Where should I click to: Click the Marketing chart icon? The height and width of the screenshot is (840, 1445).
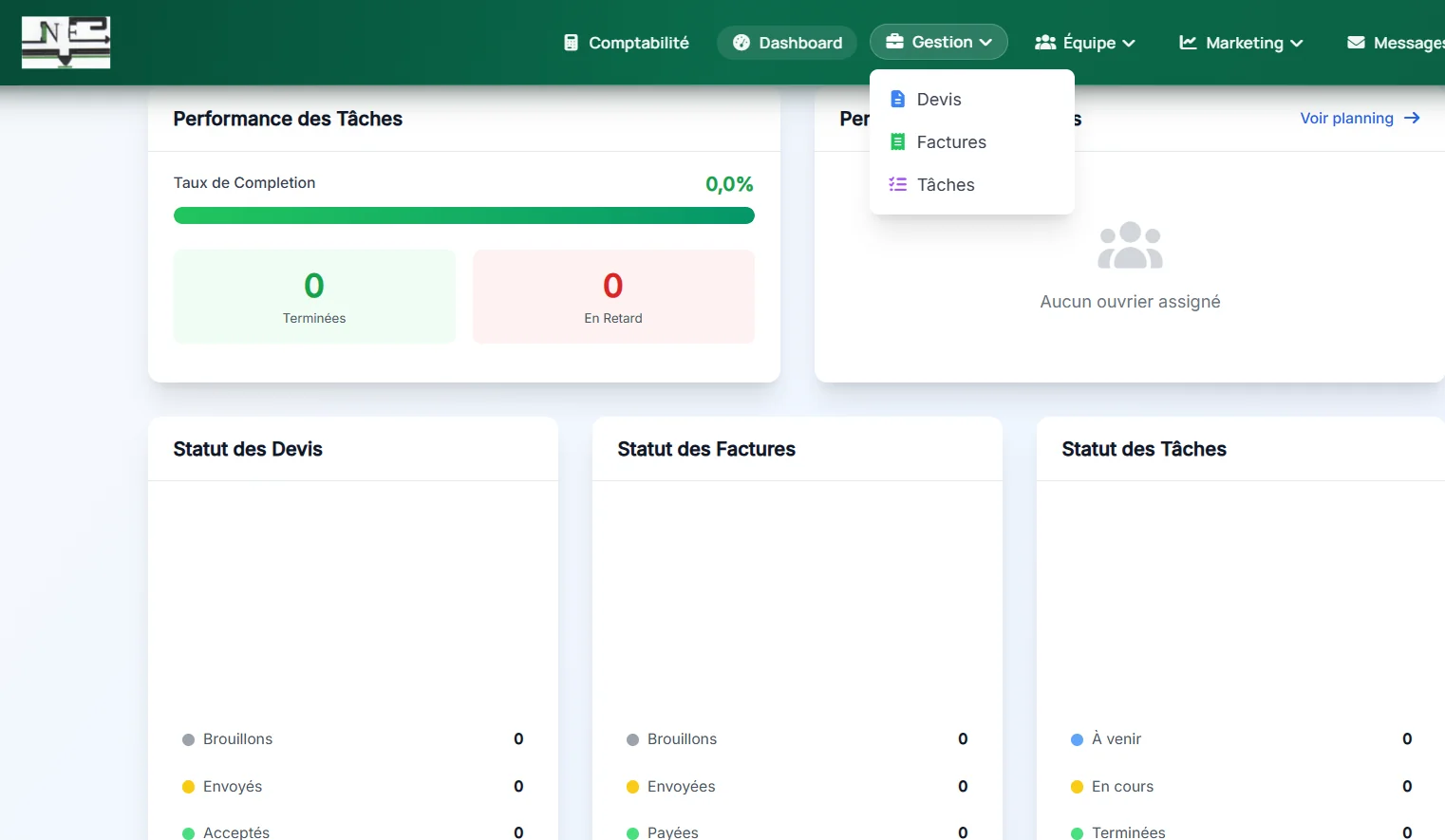click(x=1188, y=43)
